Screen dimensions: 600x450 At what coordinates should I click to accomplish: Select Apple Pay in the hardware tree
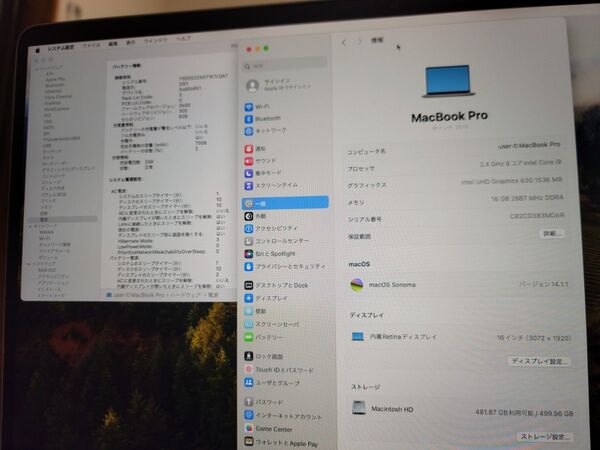click(x=55, y=80)
